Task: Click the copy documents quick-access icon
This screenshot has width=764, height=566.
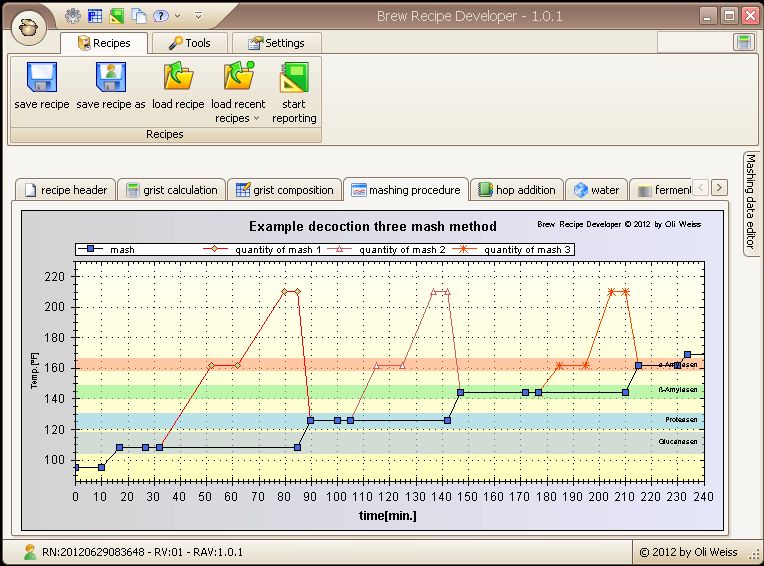Action: [x=139, y=16]
